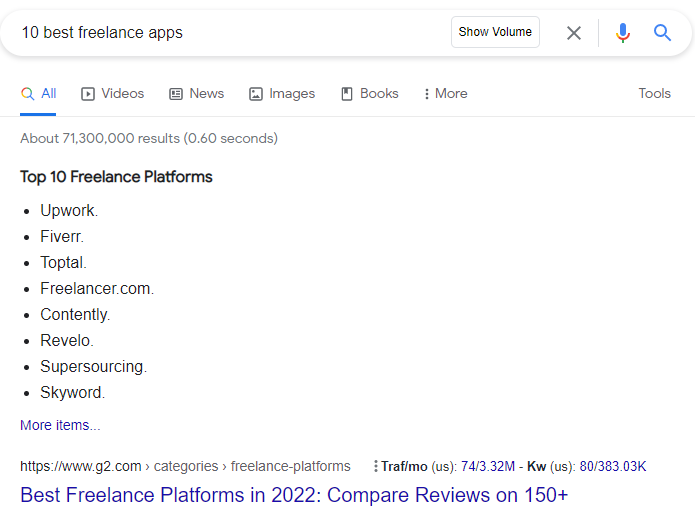This screenshot has height=507, width=695.
Task: Switch to the News tab
Action: pos(196,94)
